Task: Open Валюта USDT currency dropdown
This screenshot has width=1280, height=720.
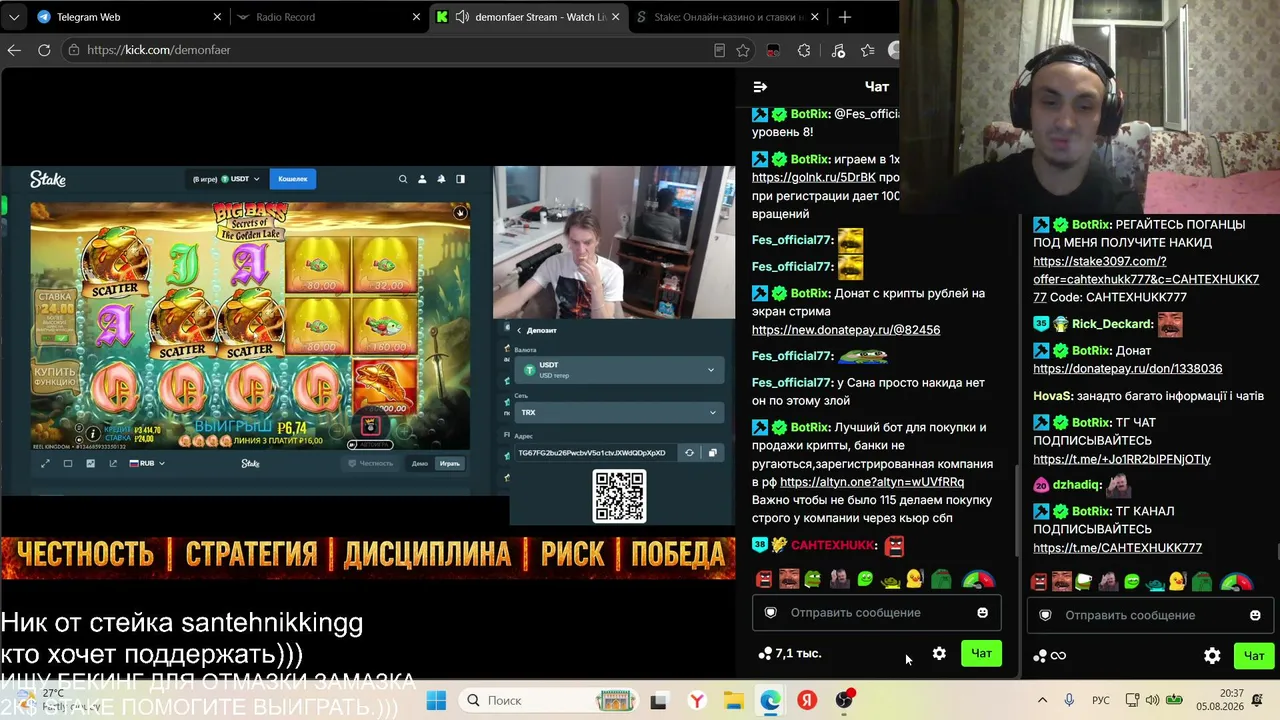Action: point(619,369)
